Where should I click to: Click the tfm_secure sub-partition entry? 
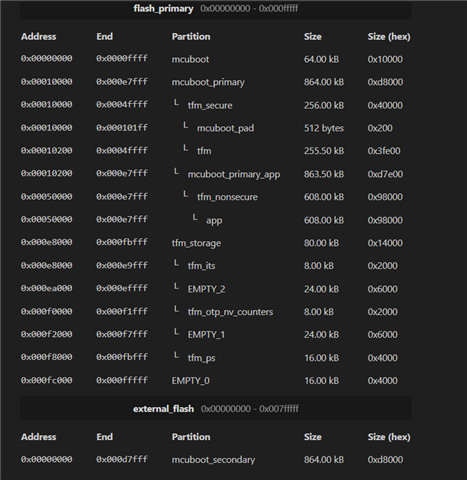[x=210, y=105]
